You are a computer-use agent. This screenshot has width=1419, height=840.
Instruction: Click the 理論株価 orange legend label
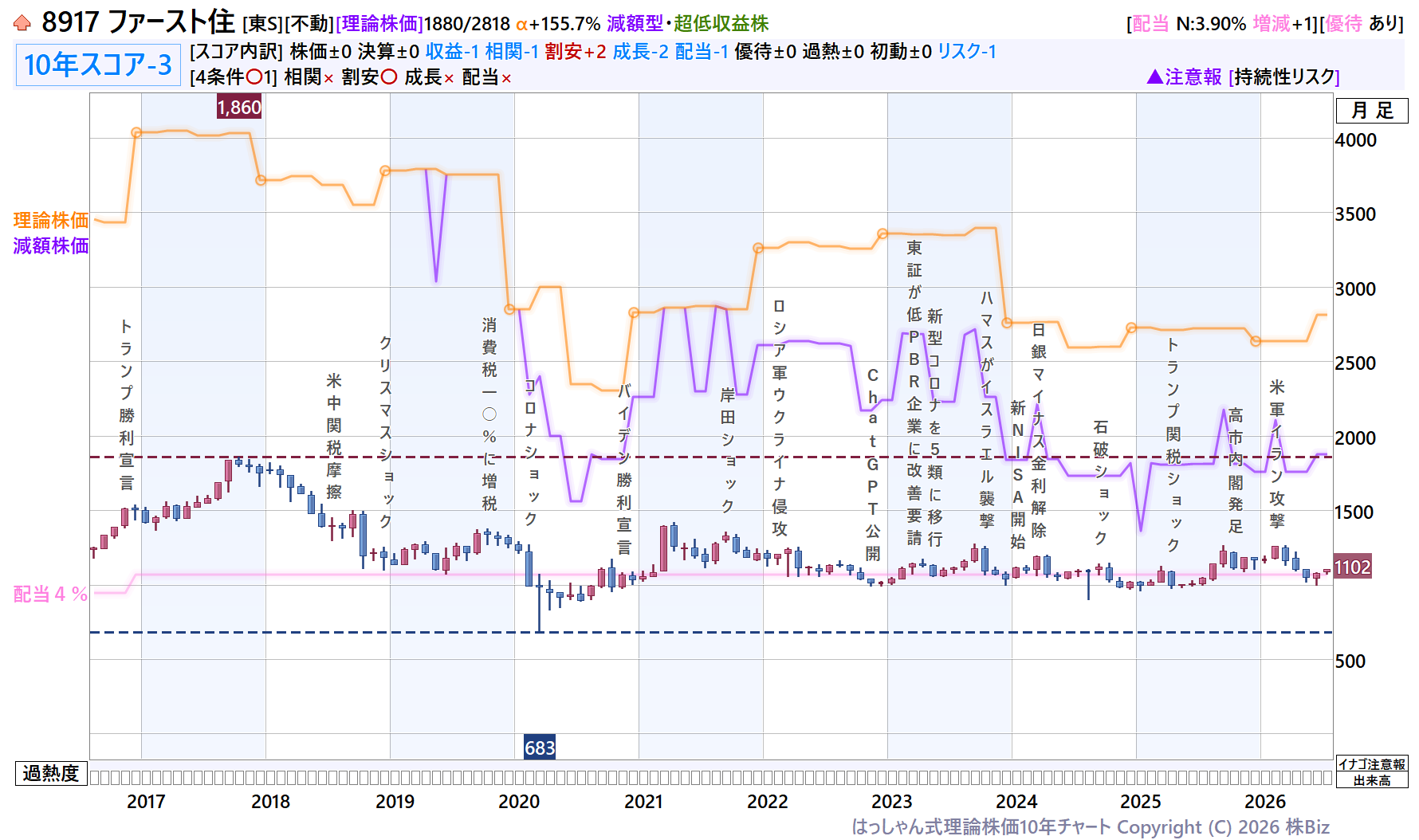[x=51, y=220]
